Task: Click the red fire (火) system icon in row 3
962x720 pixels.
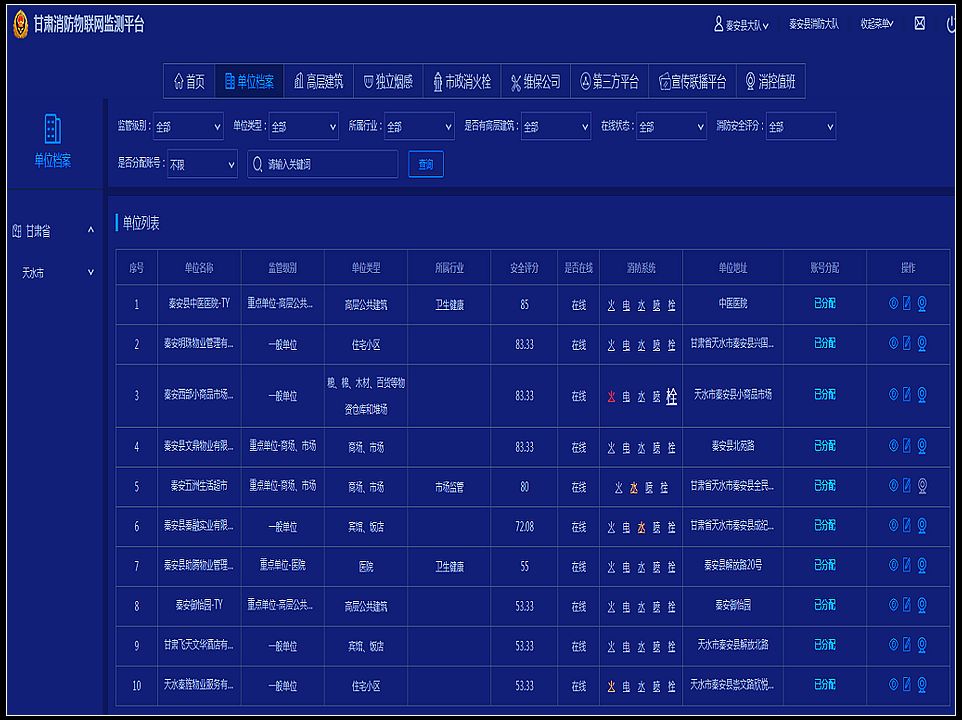Action: [x=611, y=396]
